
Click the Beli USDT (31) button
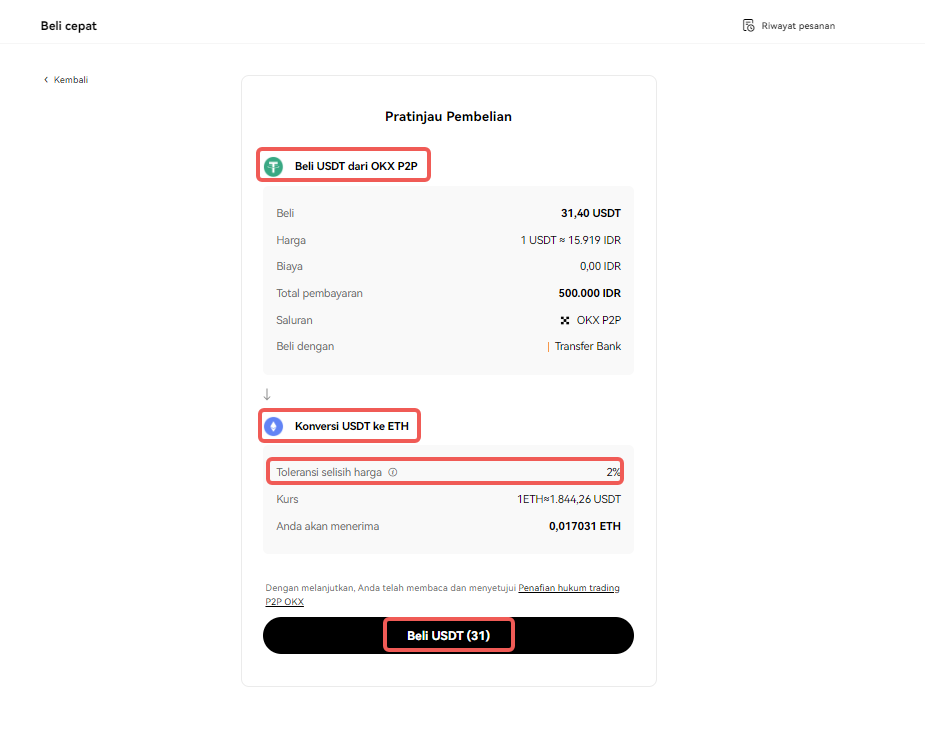pos(448,635)
